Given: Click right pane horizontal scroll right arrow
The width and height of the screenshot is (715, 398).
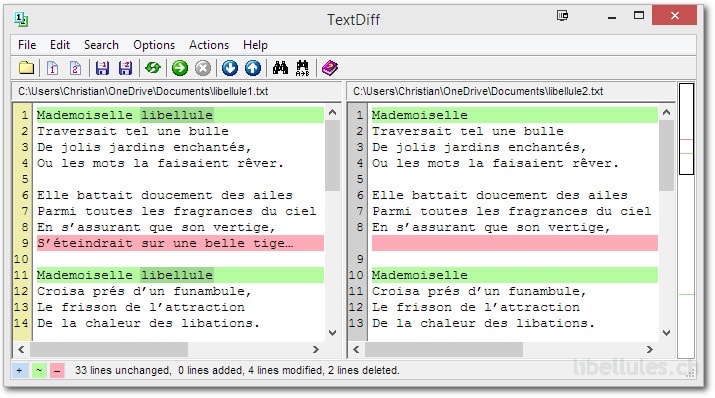Looking at the screenshot, I should click(x=650, y=349).
